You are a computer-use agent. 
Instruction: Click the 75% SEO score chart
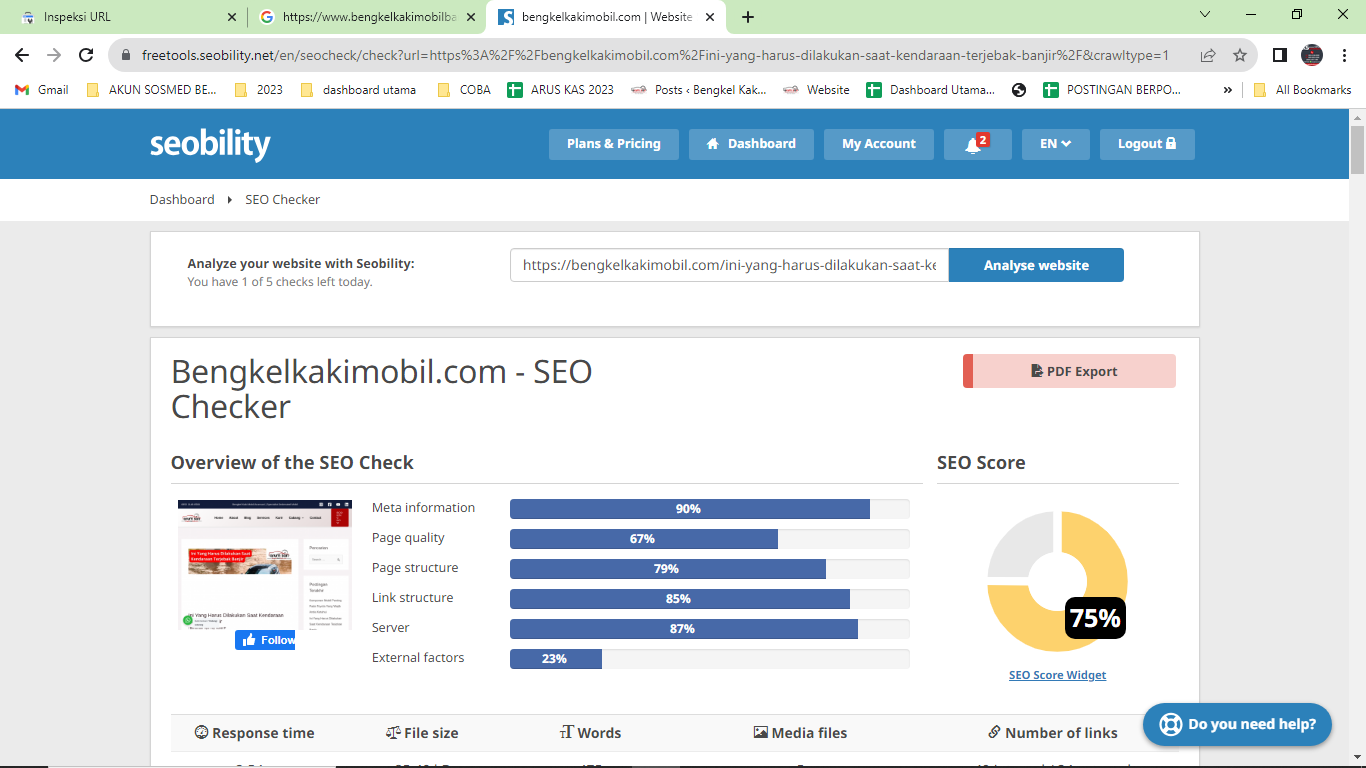(1058, 581)
